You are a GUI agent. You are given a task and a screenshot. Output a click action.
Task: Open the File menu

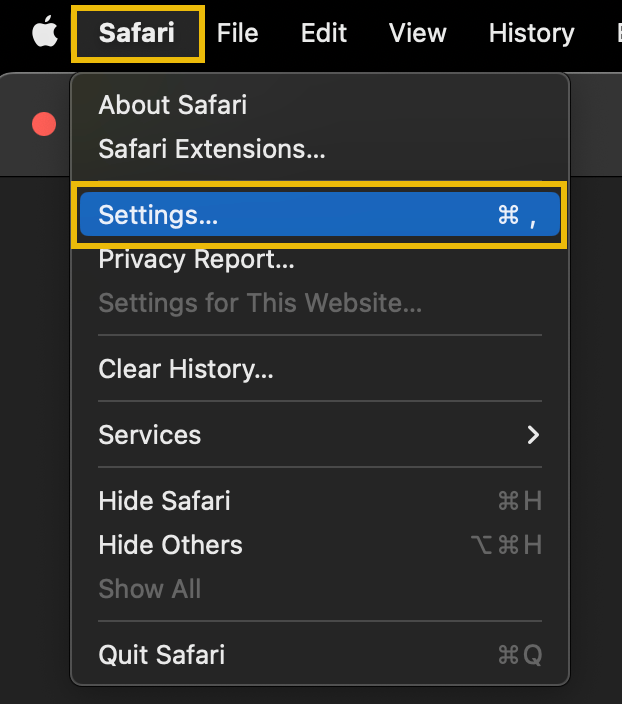237,33
